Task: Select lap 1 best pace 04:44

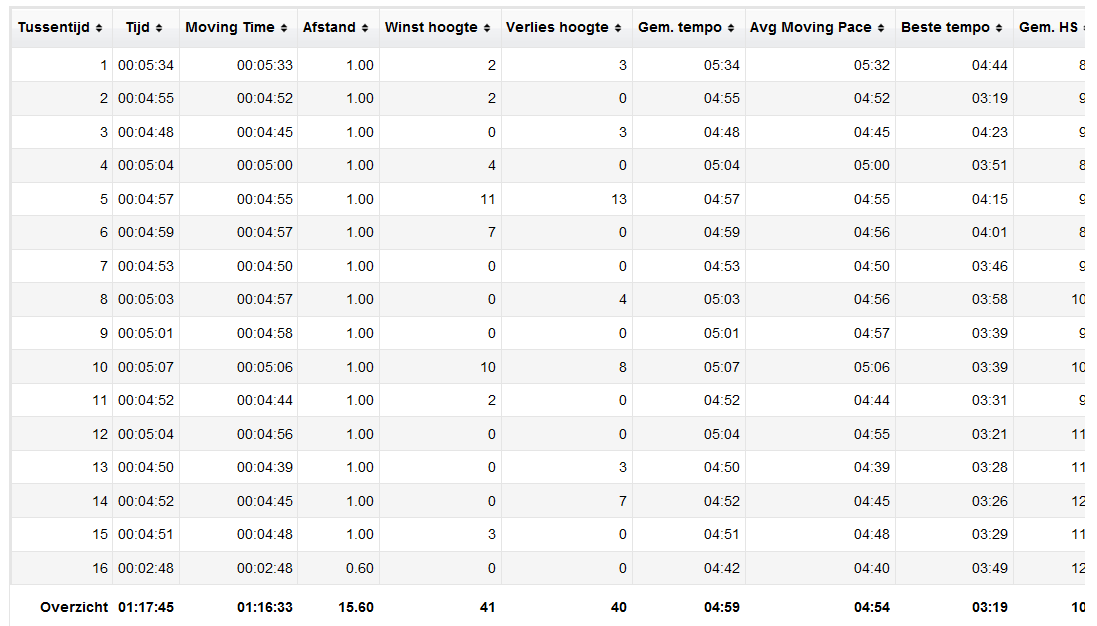Action: [x=989, y=65]
